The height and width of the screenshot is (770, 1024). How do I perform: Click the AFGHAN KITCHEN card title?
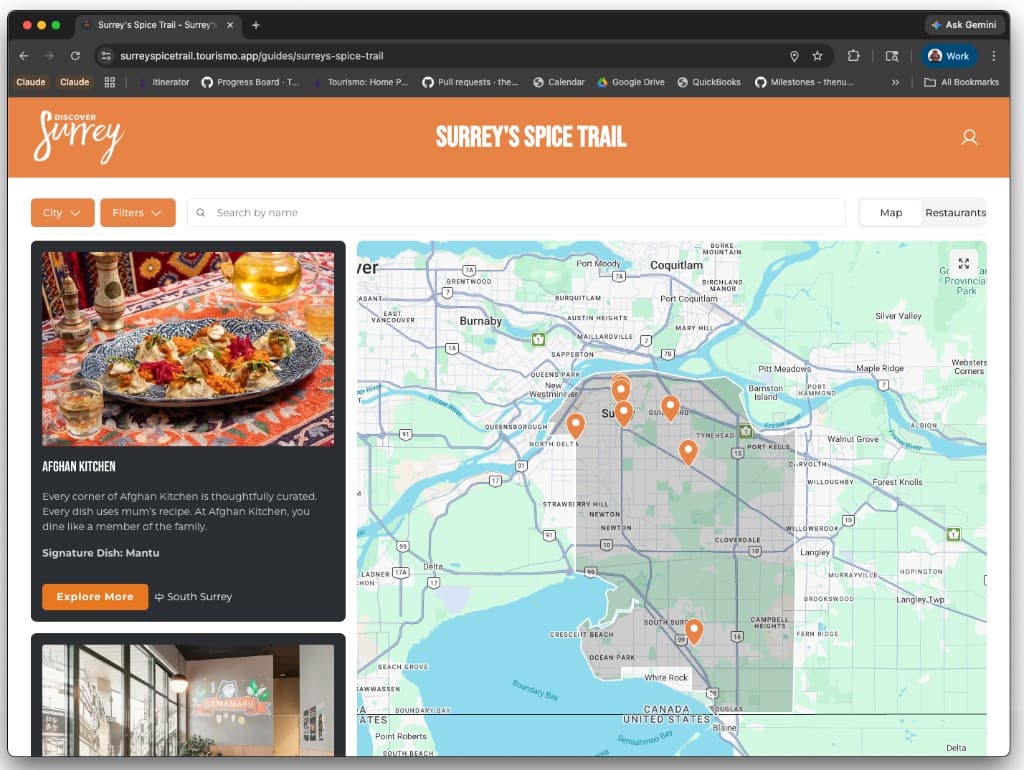click(78, 466)
